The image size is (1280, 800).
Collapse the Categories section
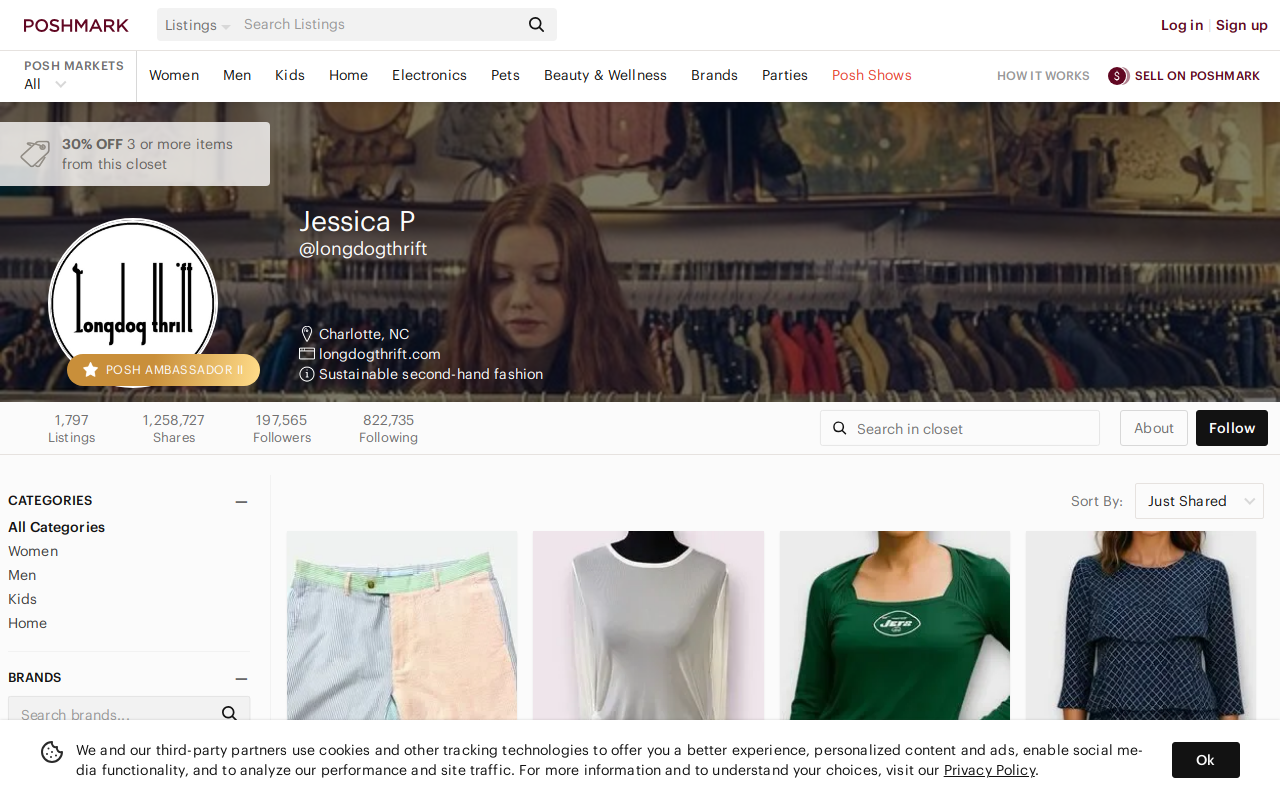pos(241,502)
